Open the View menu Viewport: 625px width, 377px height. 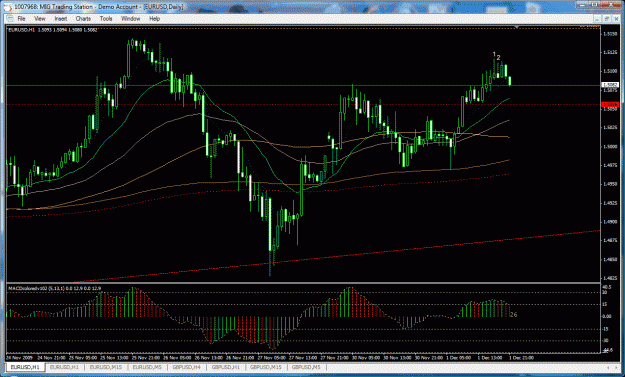(x=40, y=19)
